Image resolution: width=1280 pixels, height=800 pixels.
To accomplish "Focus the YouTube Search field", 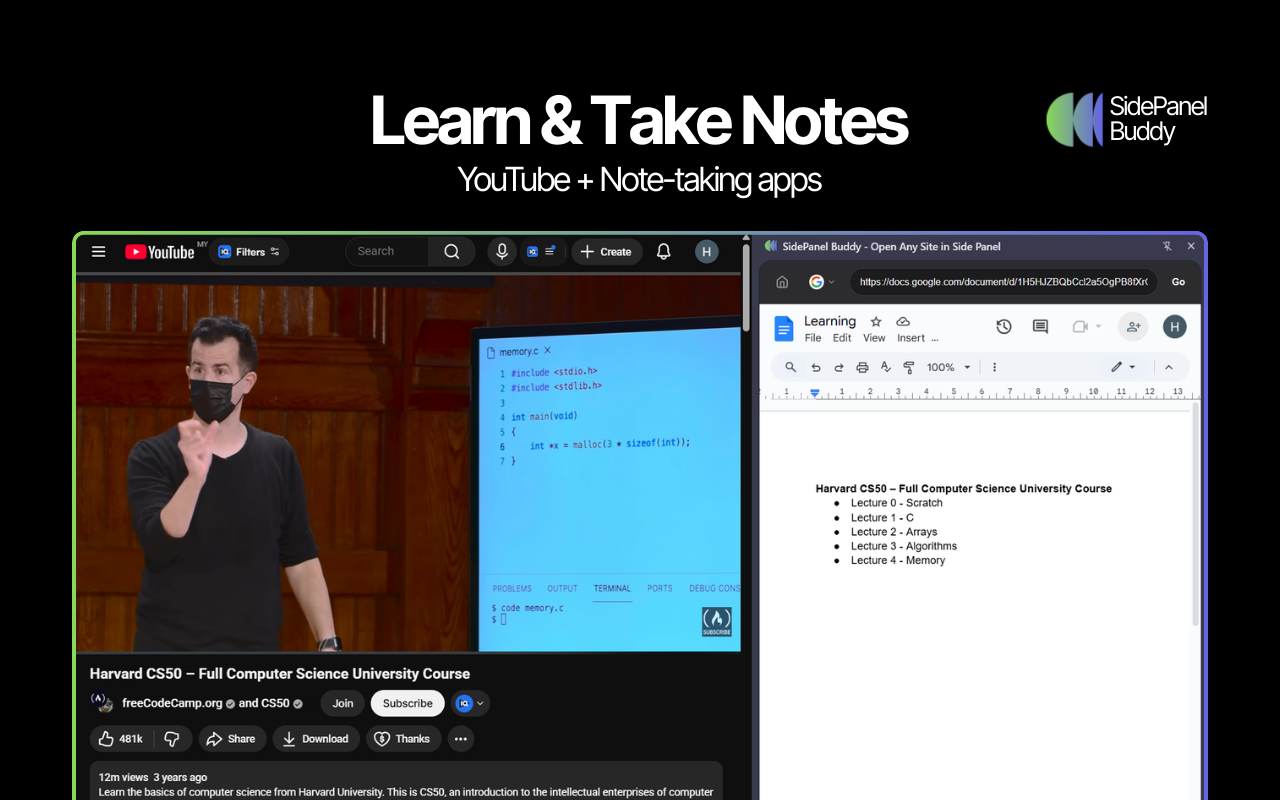I will [x=388, y=252].
